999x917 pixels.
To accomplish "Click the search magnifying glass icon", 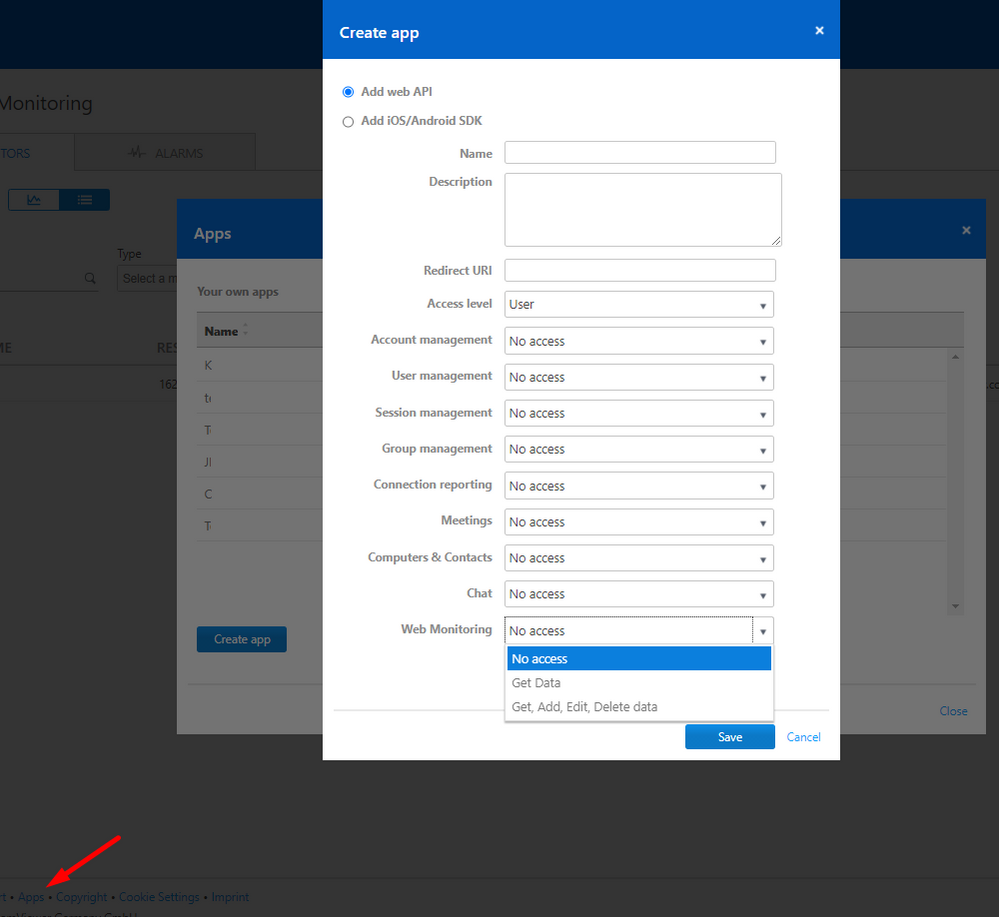I will pyautogui.click(x=90, y=277).
